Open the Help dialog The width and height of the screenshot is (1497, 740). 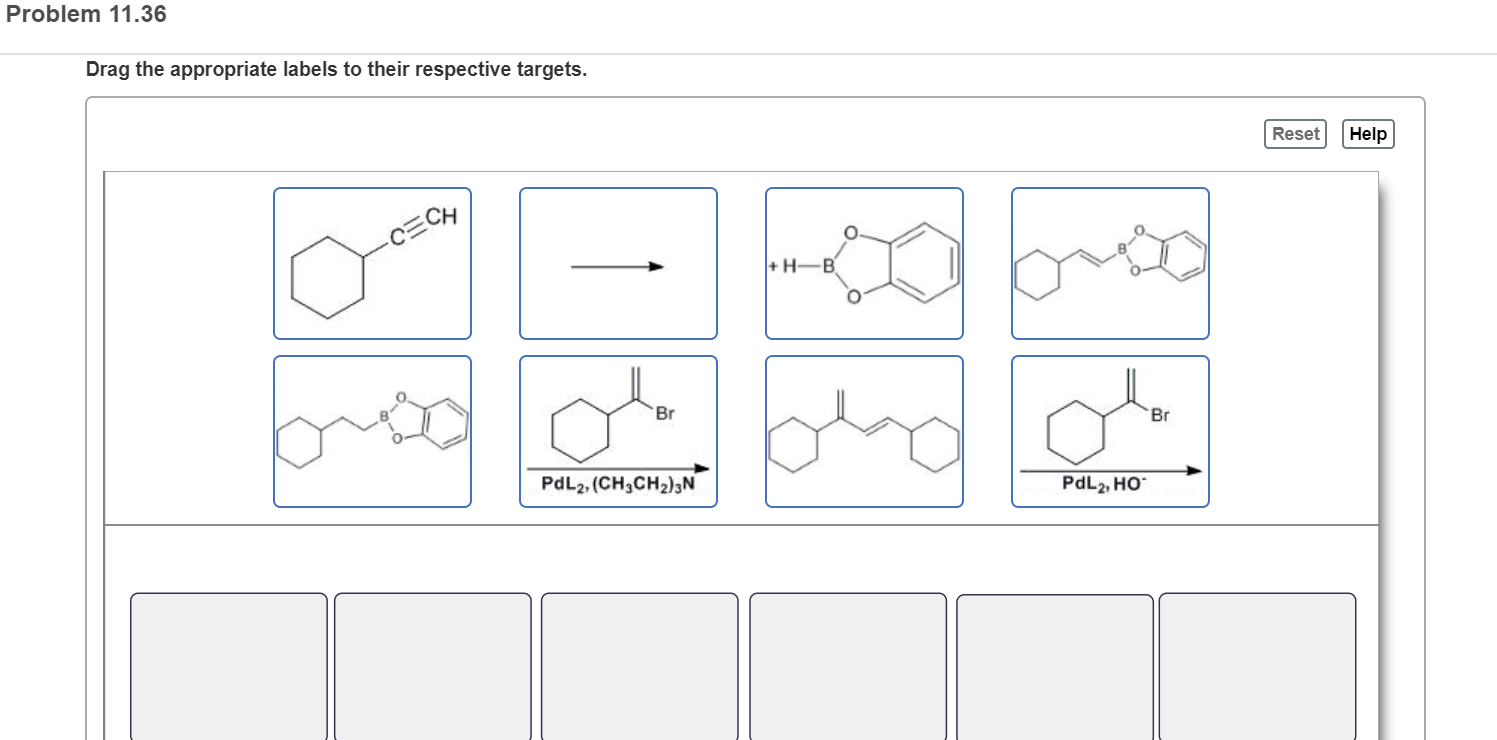click(x=1367, y=133)
